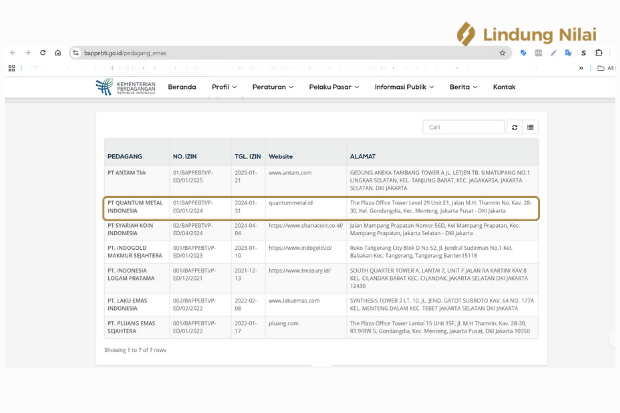Click the Kementerian Perdagangan logo
Screen dimensions: 620x413
125,87
